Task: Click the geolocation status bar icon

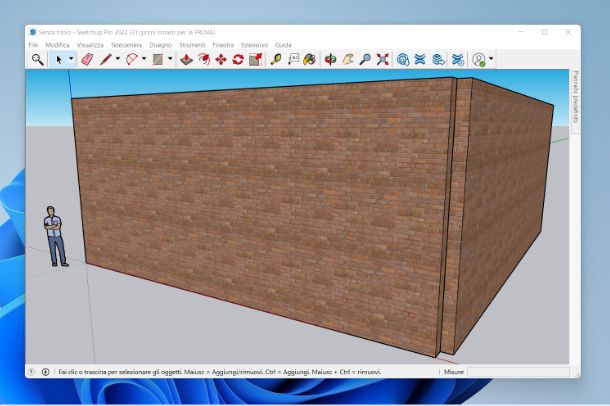Action: pos(32,372)
